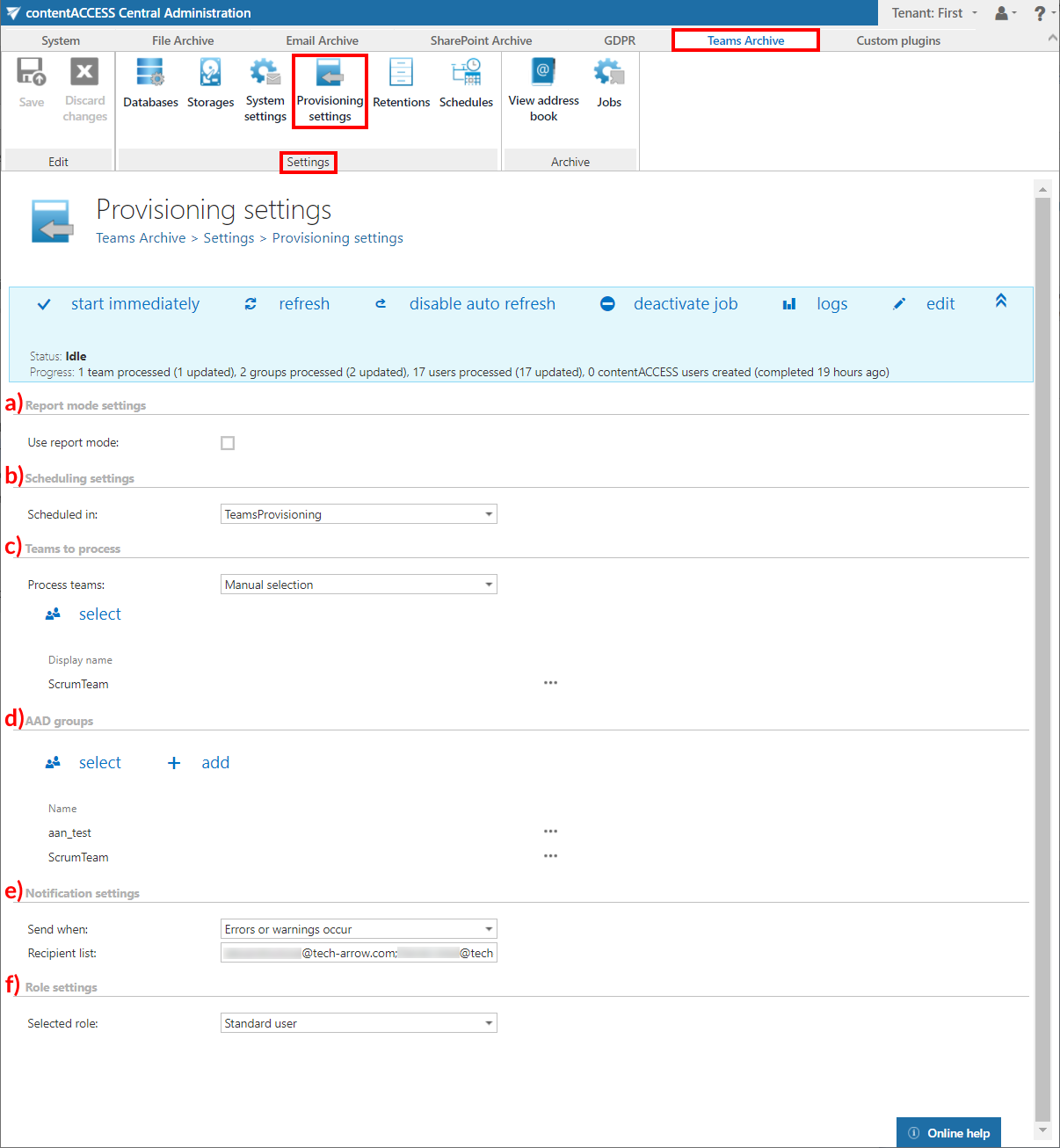Open ellipsis menu for aan_test group
The height and width of the screenshot is (1148, 1060).
[x=550, y=832]
